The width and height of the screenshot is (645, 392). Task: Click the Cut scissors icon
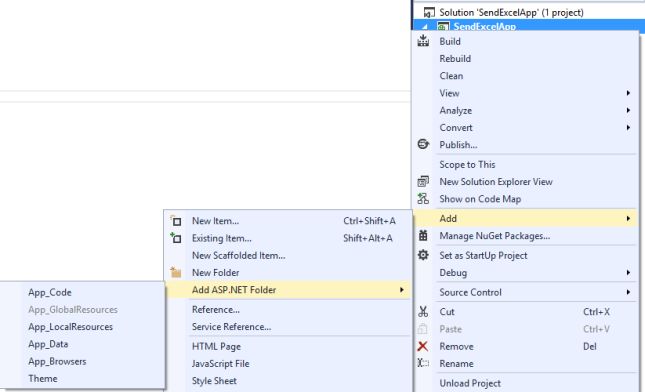[x=423, y=311]
